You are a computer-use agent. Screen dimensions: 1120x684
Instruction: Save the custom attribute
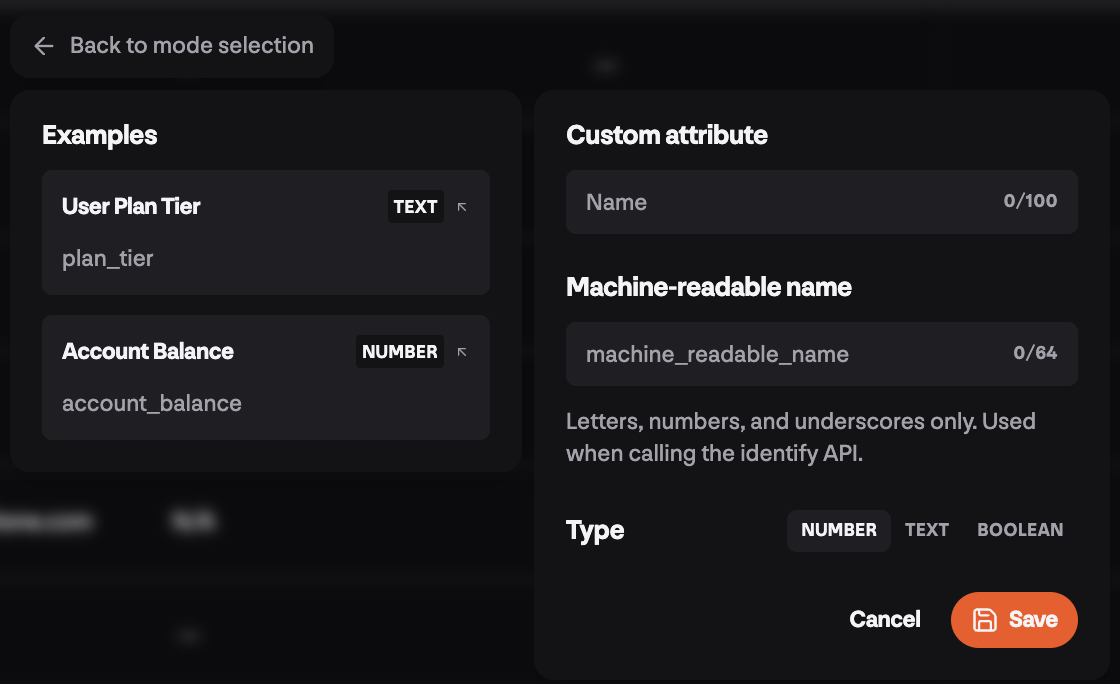pyautogui.click(x=1014, y=620)
